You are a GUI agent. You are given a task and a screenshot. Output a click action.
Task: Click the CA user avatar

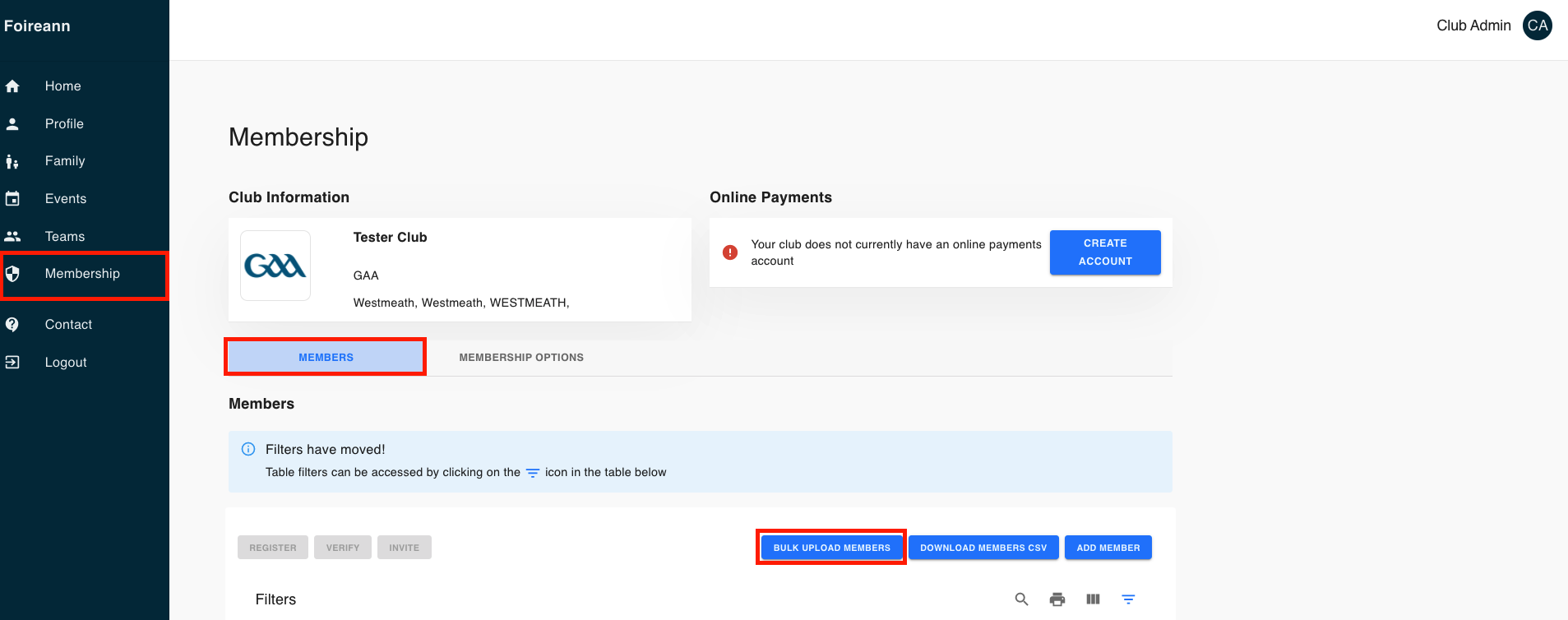click(x=1538, y=25)
